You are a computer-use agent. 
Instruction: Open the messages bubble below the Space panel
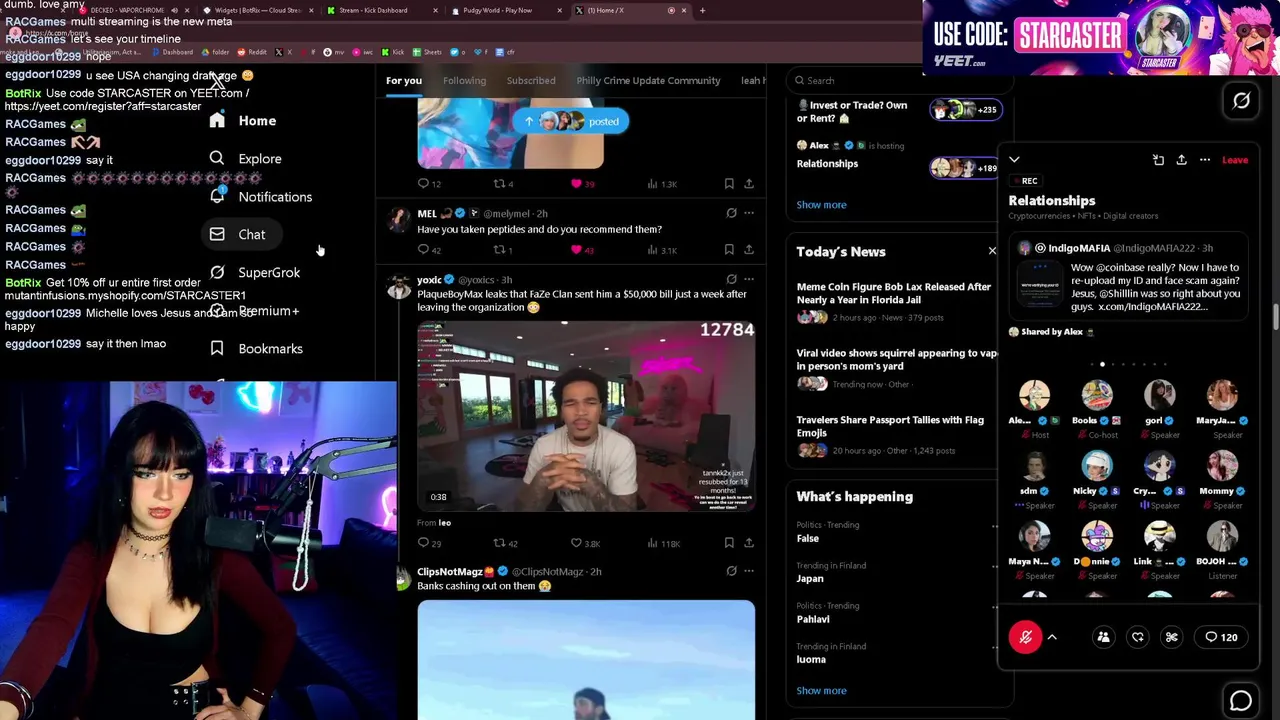pos(1241,701)
